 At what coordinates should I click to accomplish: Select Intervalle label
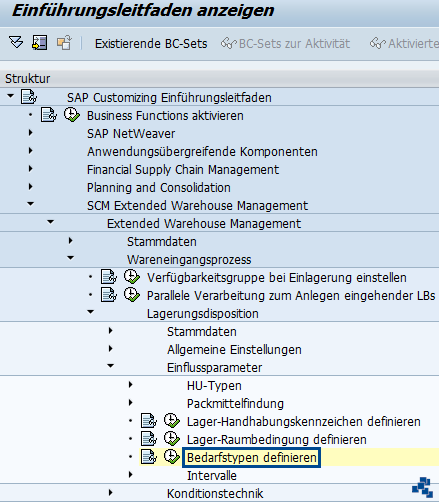point(212,476)
